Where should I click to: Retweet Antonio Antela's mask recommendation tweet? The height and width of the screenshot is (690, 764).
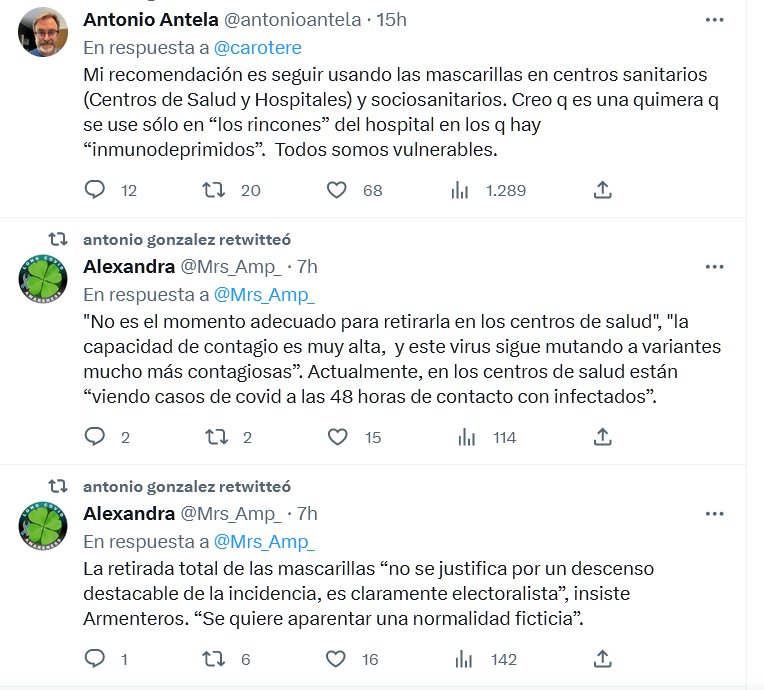pyautogui.click(x=213, y=190)
